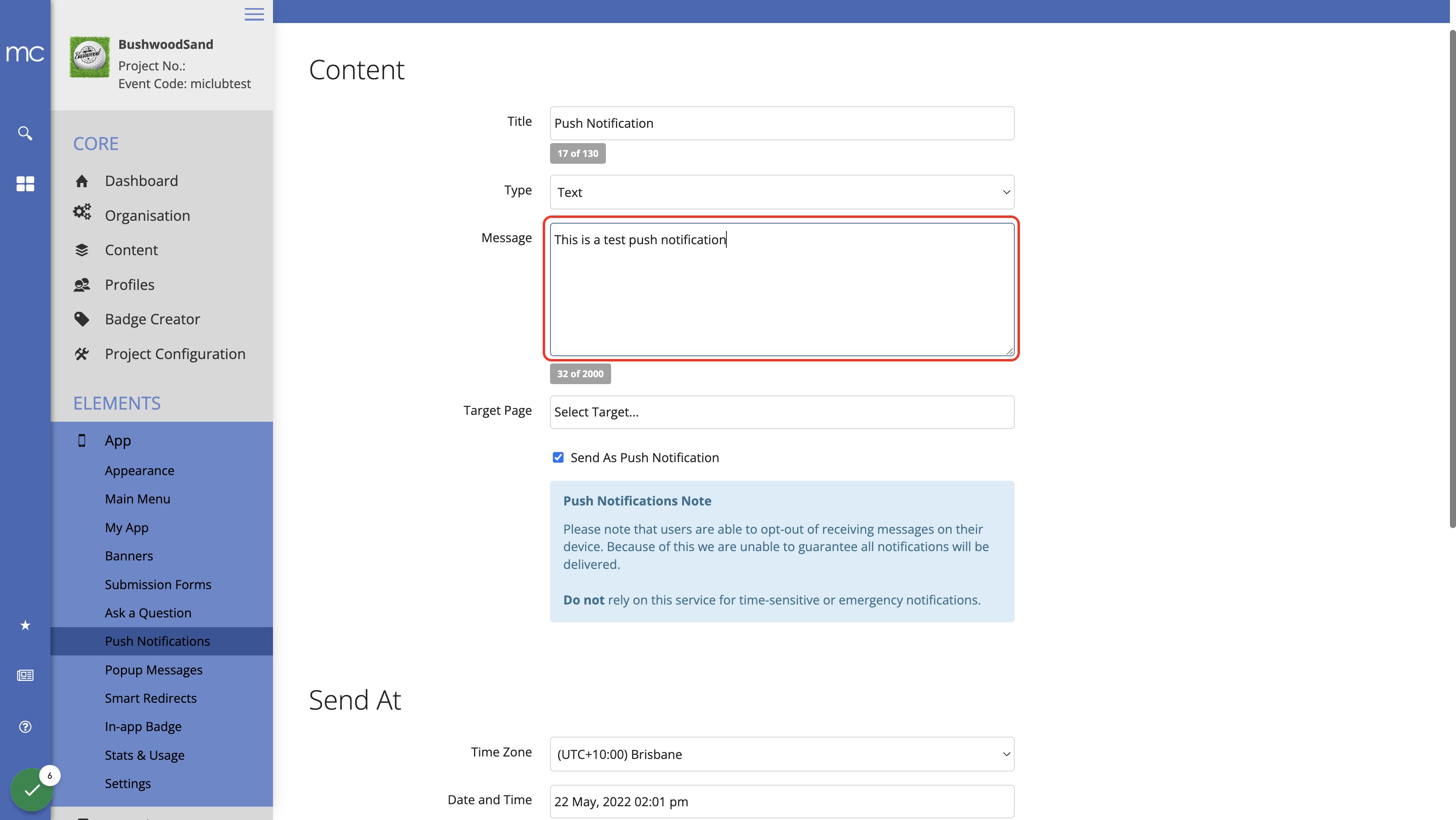Go to Ask a Question
Screen dimensions: 1456x820
[x=148, y=613]
